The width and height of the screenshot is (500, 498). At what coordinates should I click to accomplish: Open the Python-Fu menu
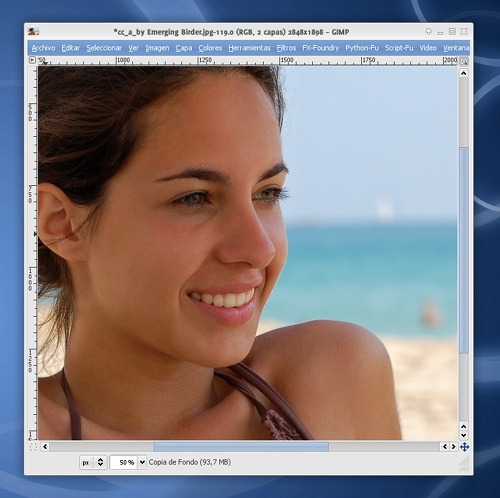pos(362,48)
